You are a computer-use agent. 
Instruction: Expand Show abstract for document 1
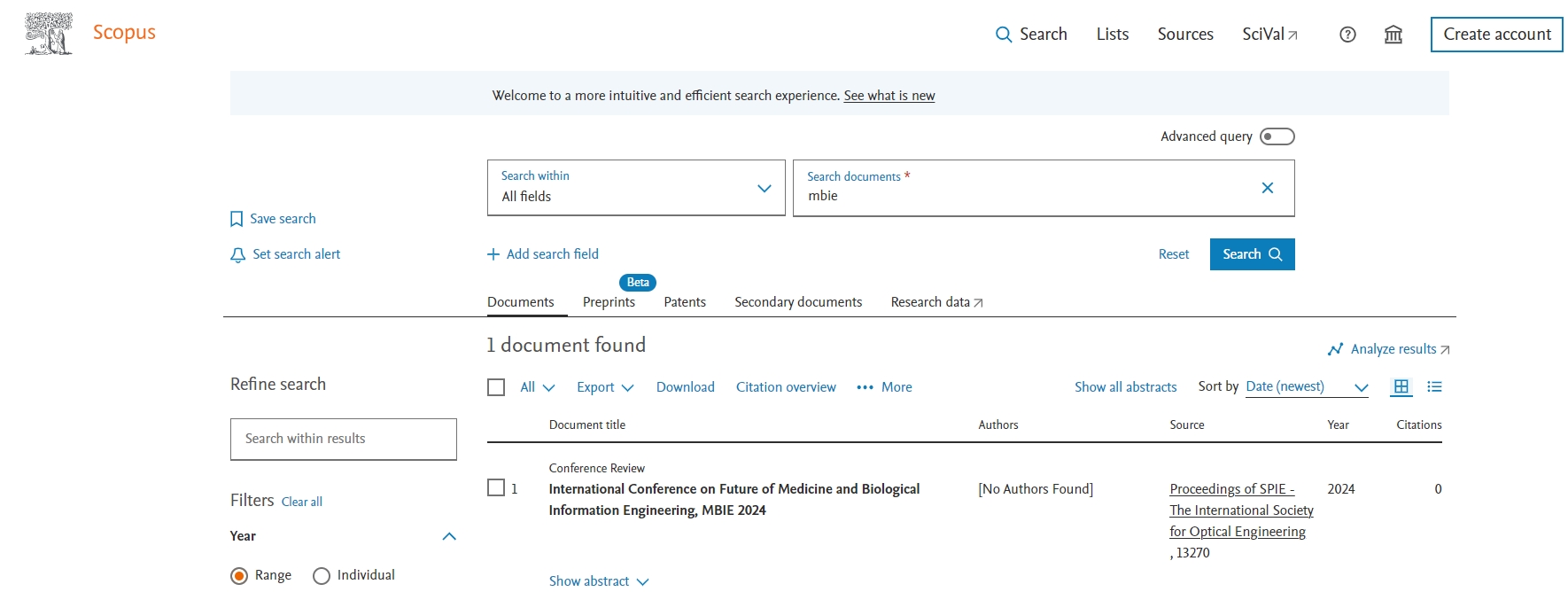[599, 581]
